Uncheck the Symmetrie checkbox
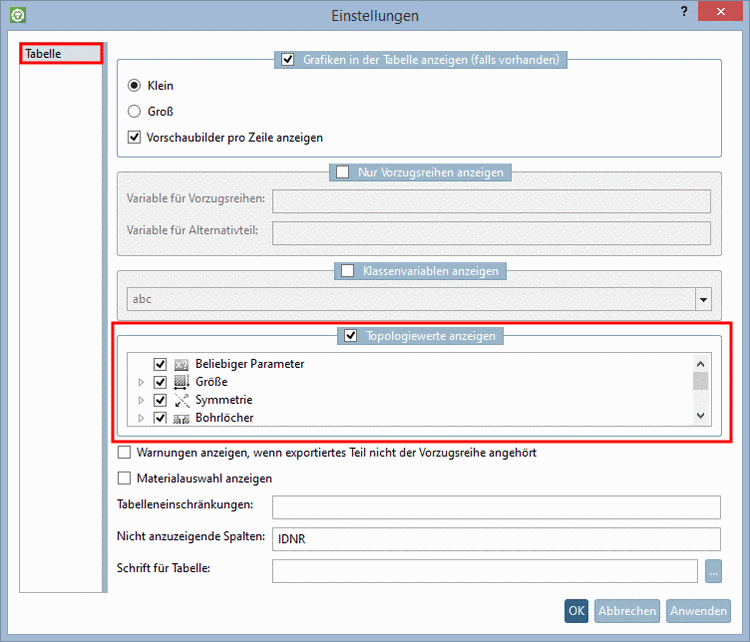Image resolution: width=750 pixels, height=642 pixels. [x=160, y=400]
